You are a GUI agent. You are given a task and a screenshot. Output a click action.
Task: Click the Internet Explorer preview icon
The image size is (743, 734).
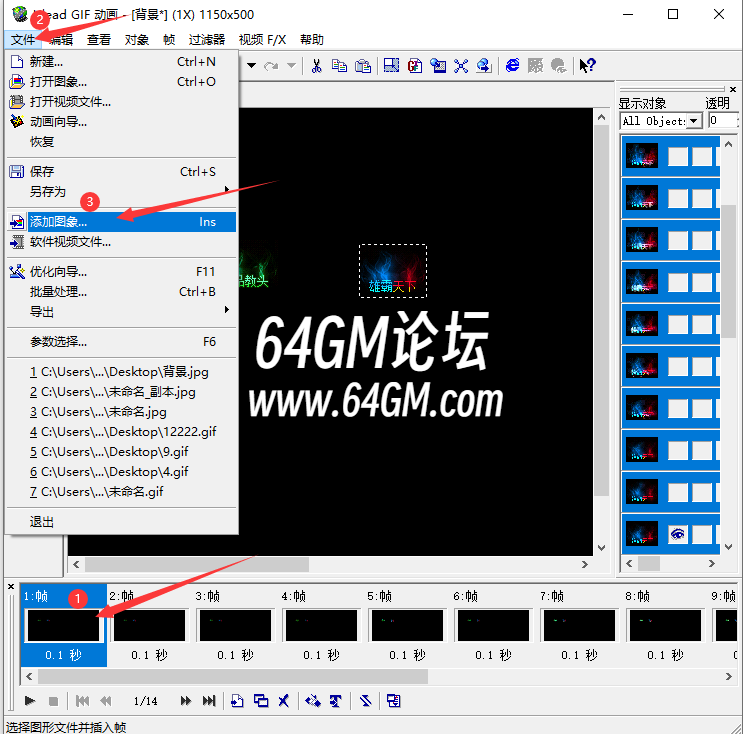click(512, 65)
